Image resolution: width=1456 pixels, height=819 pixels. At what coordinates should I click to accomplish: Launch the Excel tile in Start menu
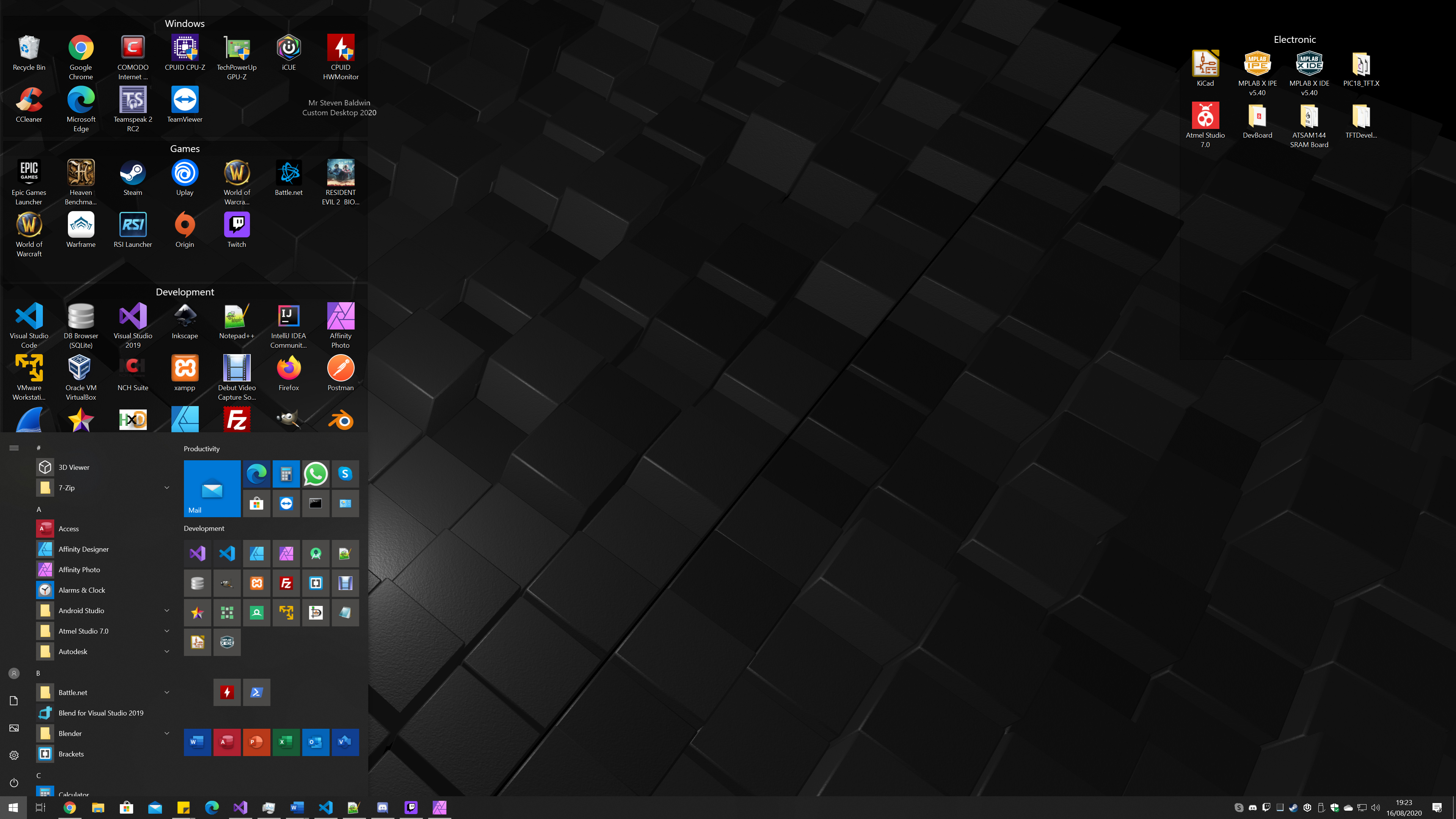(x=286, y=742)
